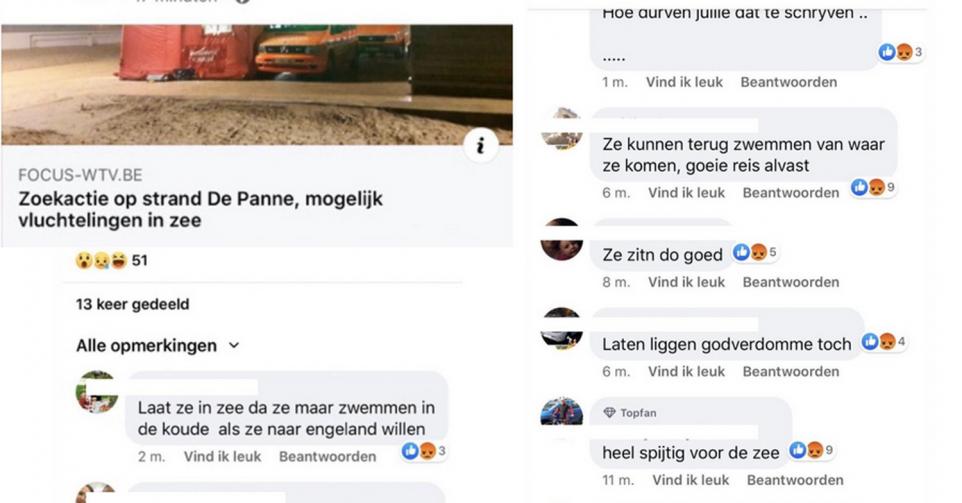Open the info icon on the article image
The width and height of the screenshot is (962, 503).
(480, 145)
